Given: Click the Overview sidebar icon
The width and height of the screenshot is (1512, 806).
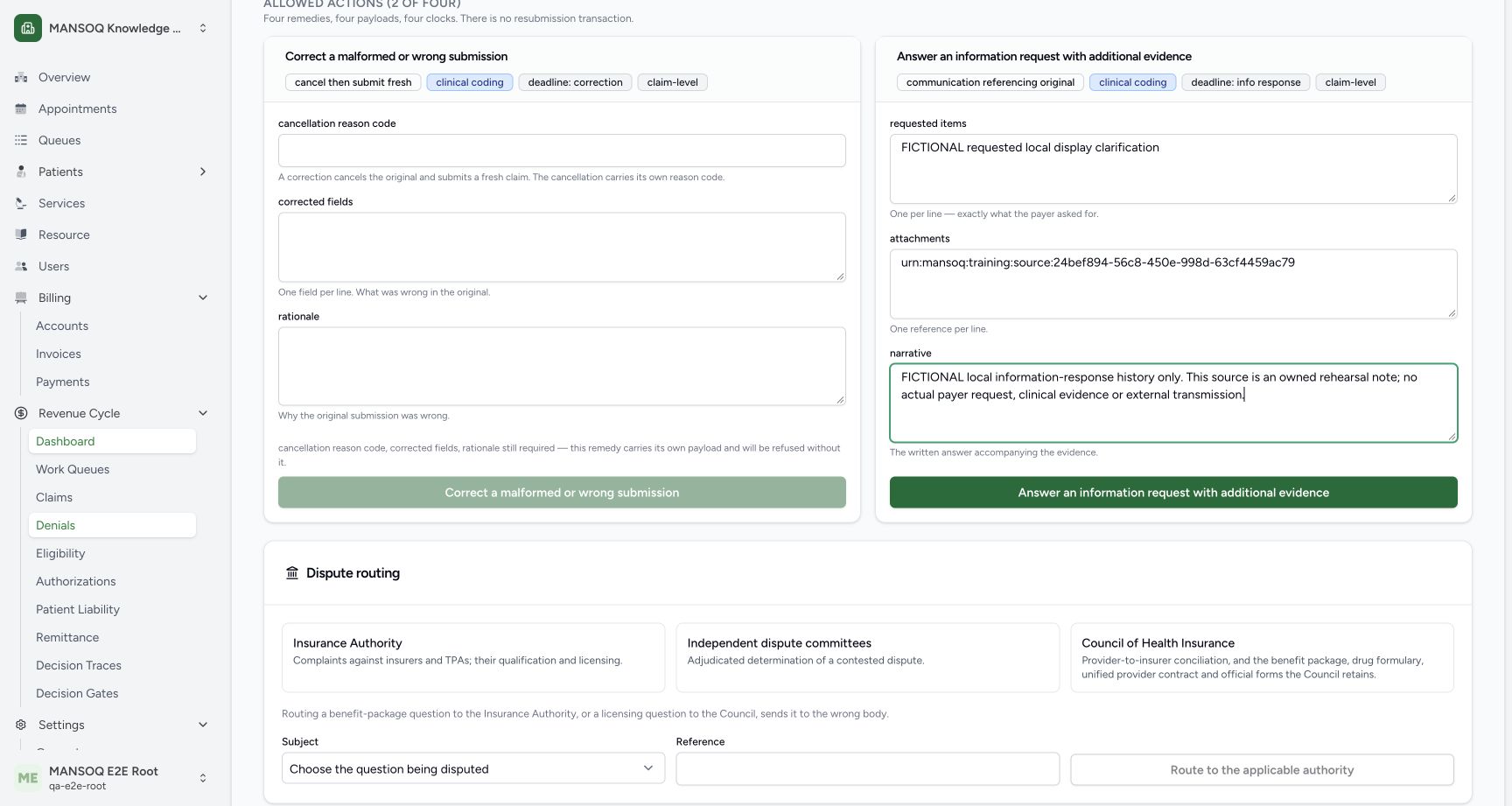Looking at the screenshot, I should [x=21, y=77].
